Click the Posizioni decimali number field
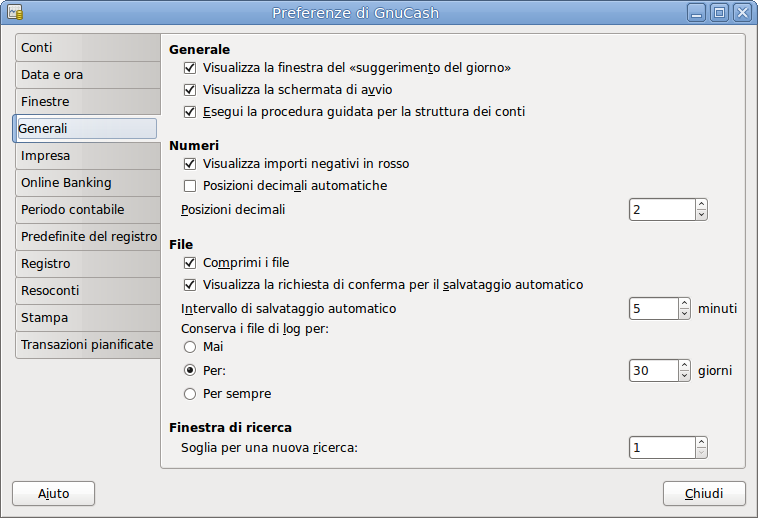The width and height of the screenshot is (758, 518). pos(661,210)
